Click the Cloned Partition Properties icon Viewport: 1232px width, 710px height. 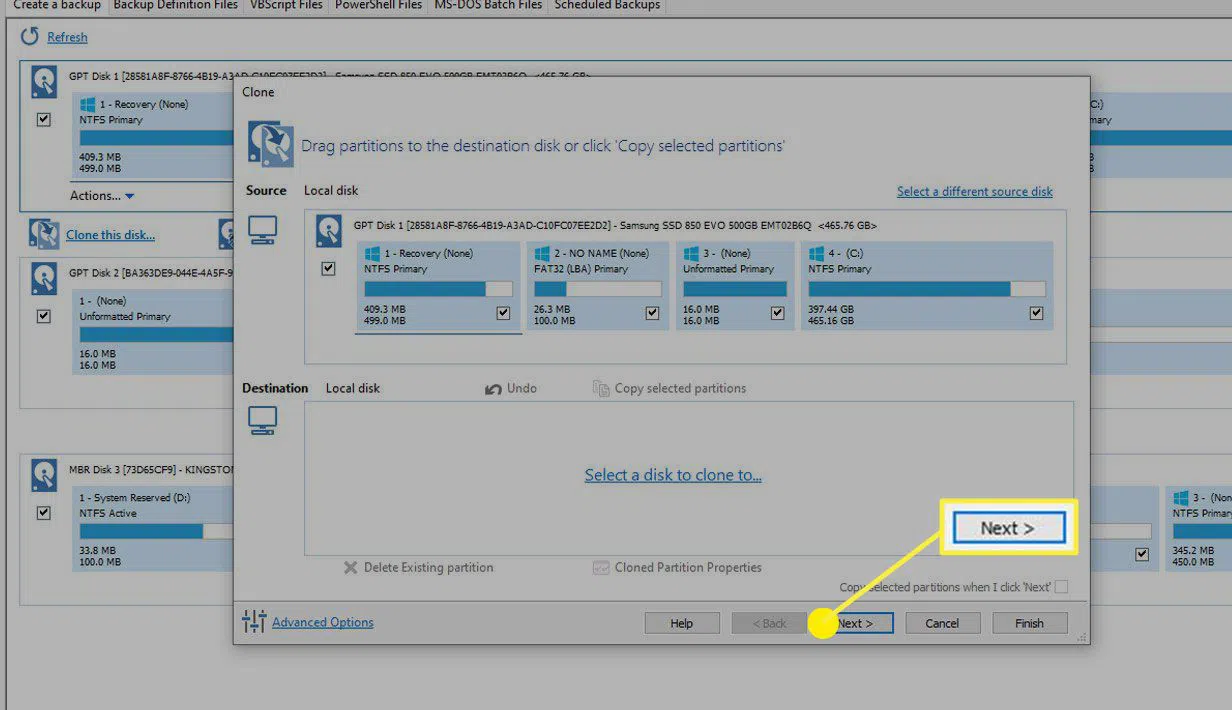[x=601, y=568]
